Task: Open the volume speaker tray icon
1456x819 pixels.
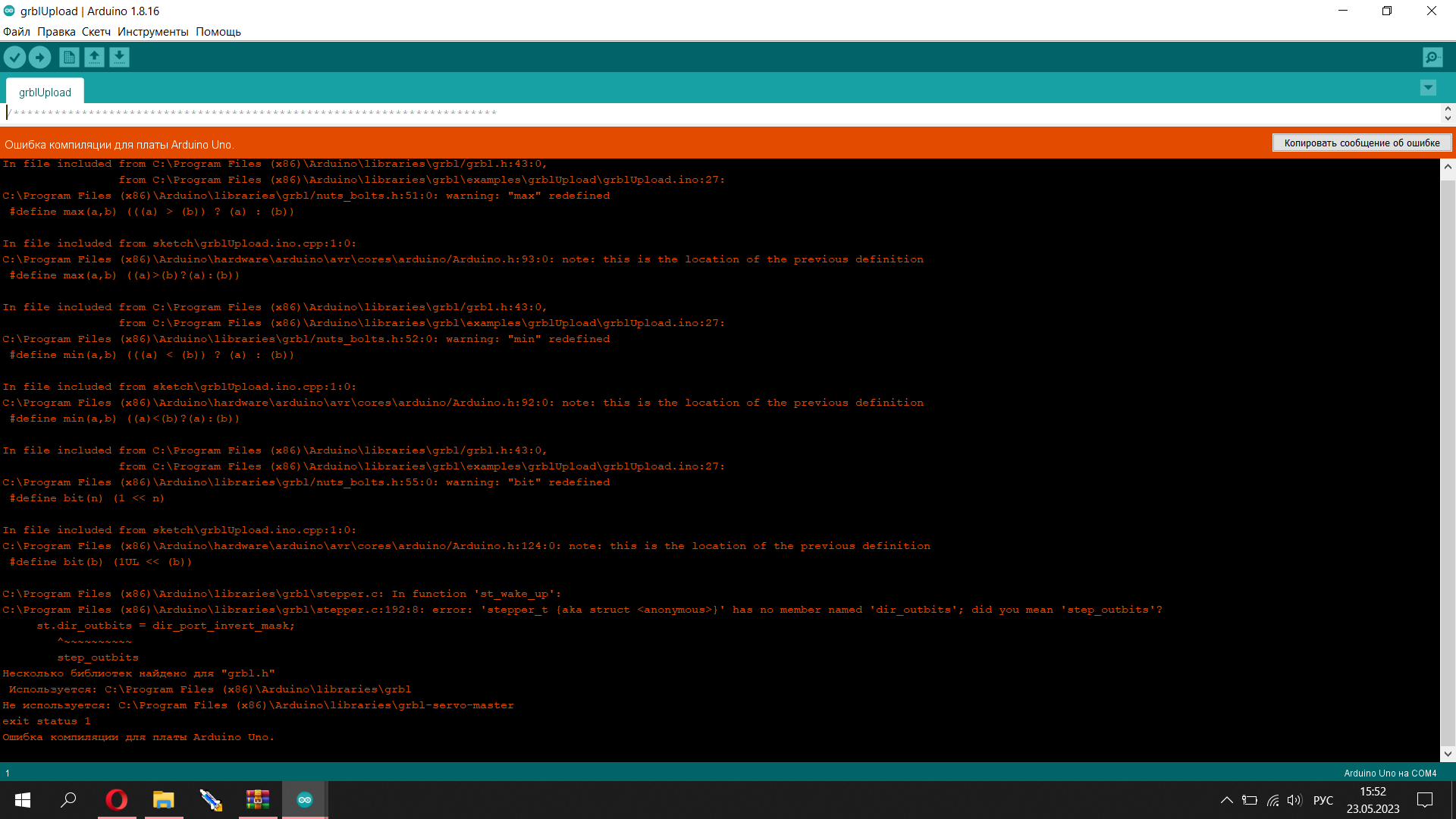Action: click(1294, 800)
